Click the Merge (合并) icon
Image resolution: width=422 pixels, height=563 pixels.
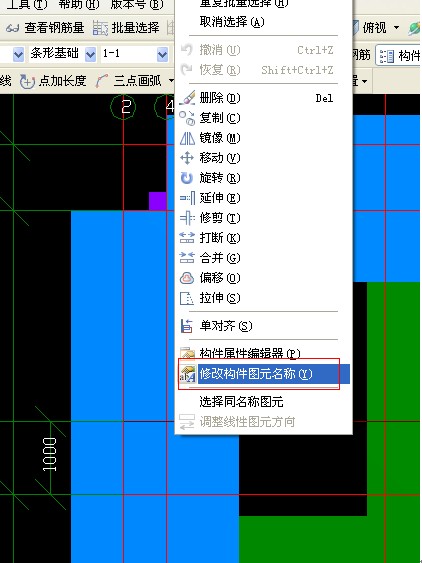[187, 258]
